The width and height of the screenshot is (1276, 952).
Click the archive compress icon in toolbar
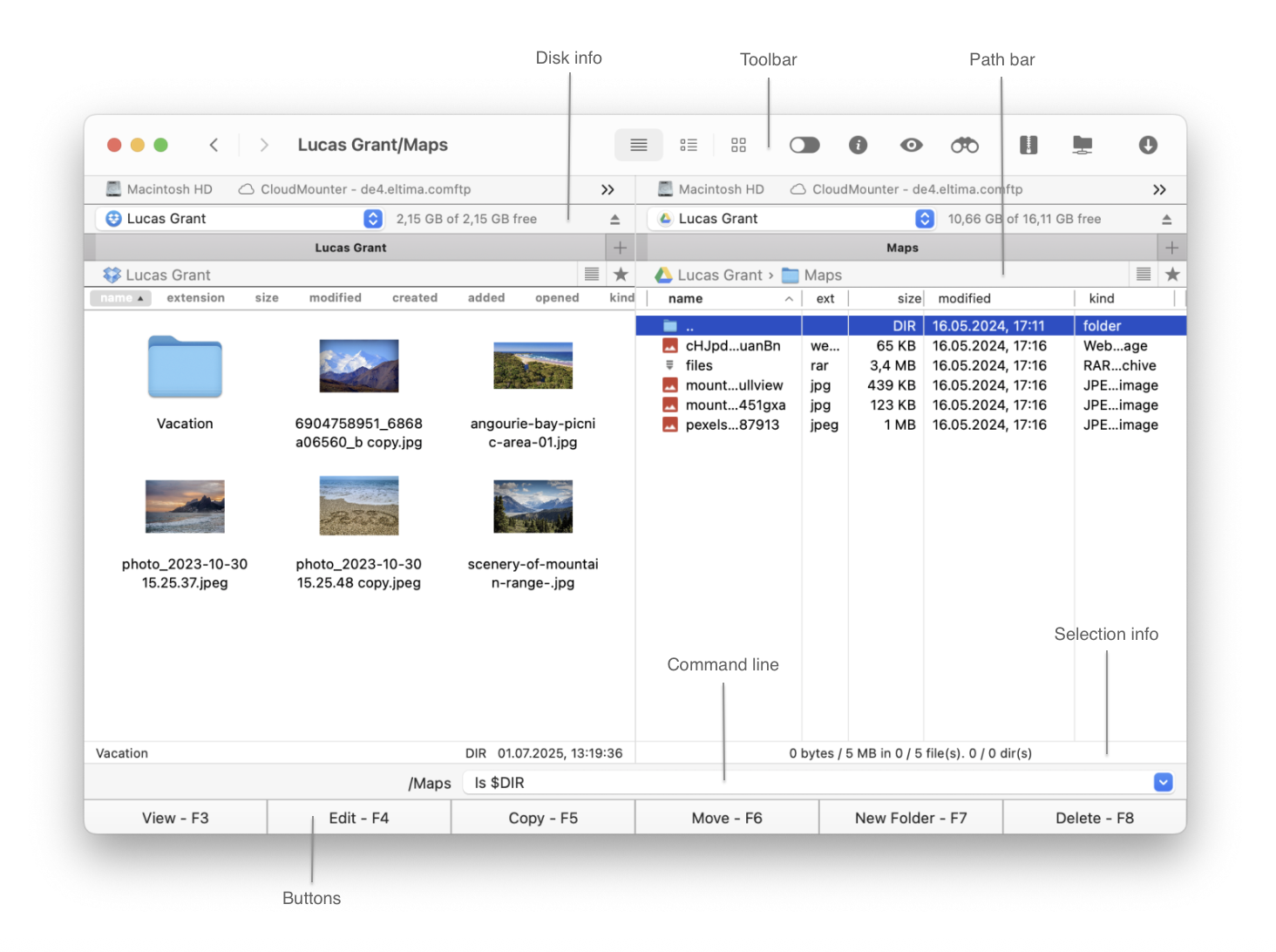click(1028, 146)
